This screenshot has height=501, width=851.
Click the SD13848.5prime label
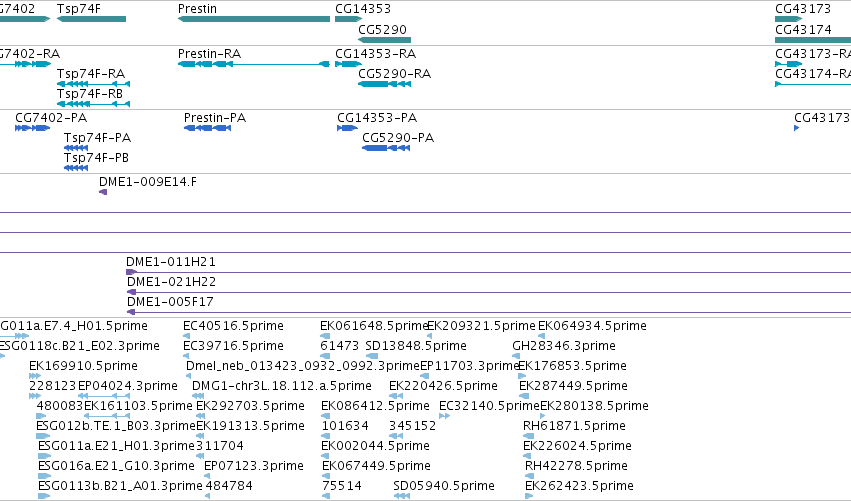[416, 346]
